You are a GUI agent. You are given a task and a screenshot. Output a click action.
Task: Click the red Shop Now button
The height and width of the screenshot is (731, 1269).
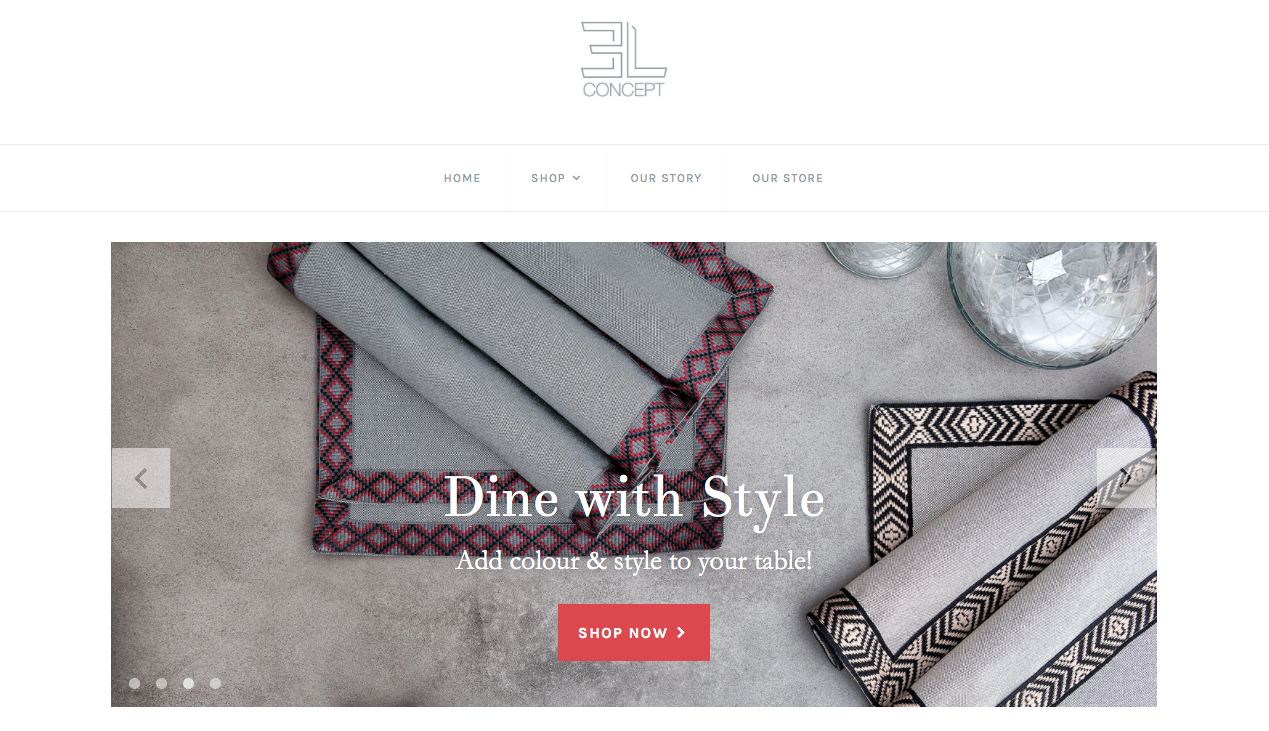(x=633, y=632)
